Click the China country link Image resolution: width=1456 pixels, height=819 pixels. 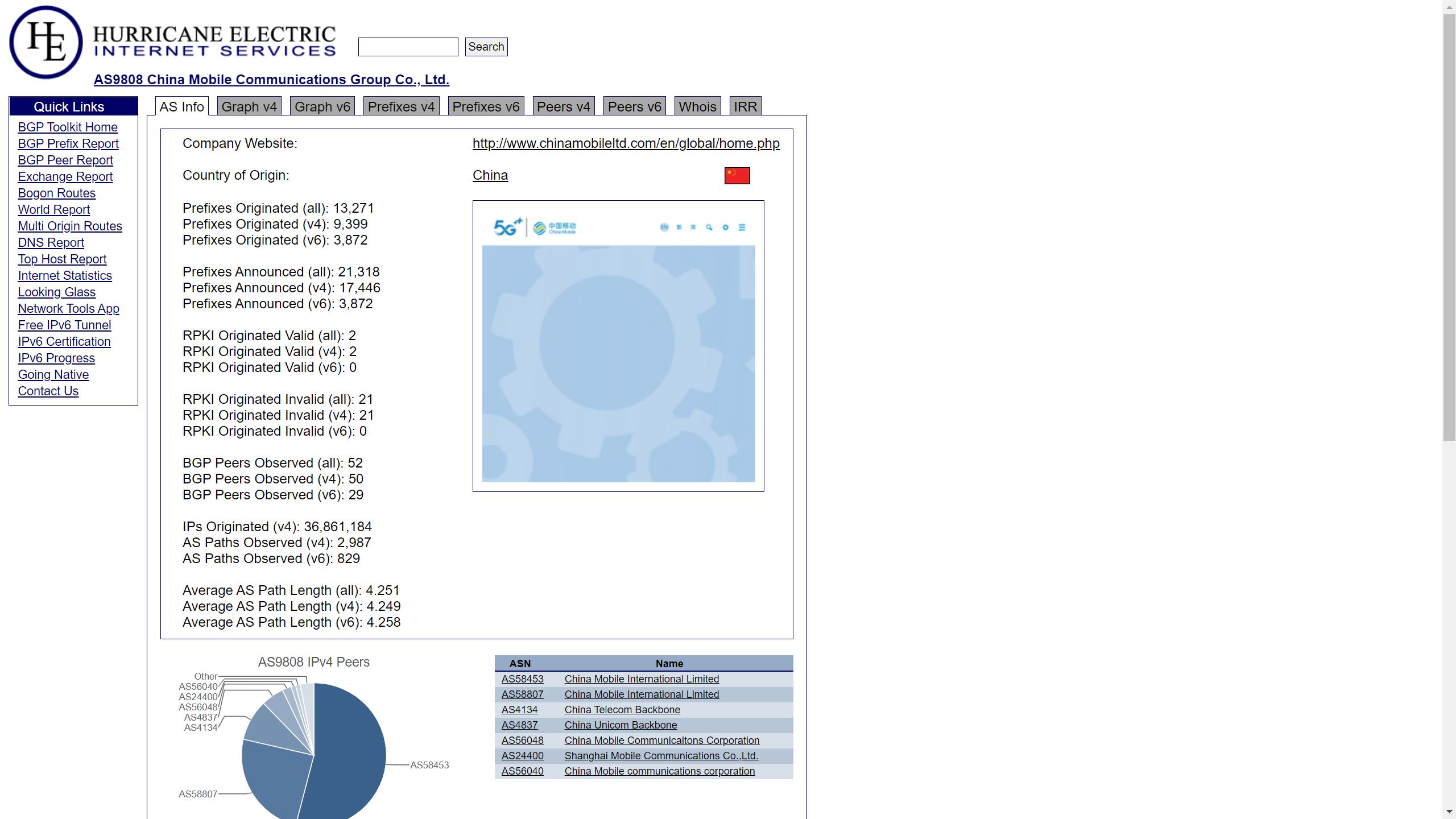coord(490,175)
